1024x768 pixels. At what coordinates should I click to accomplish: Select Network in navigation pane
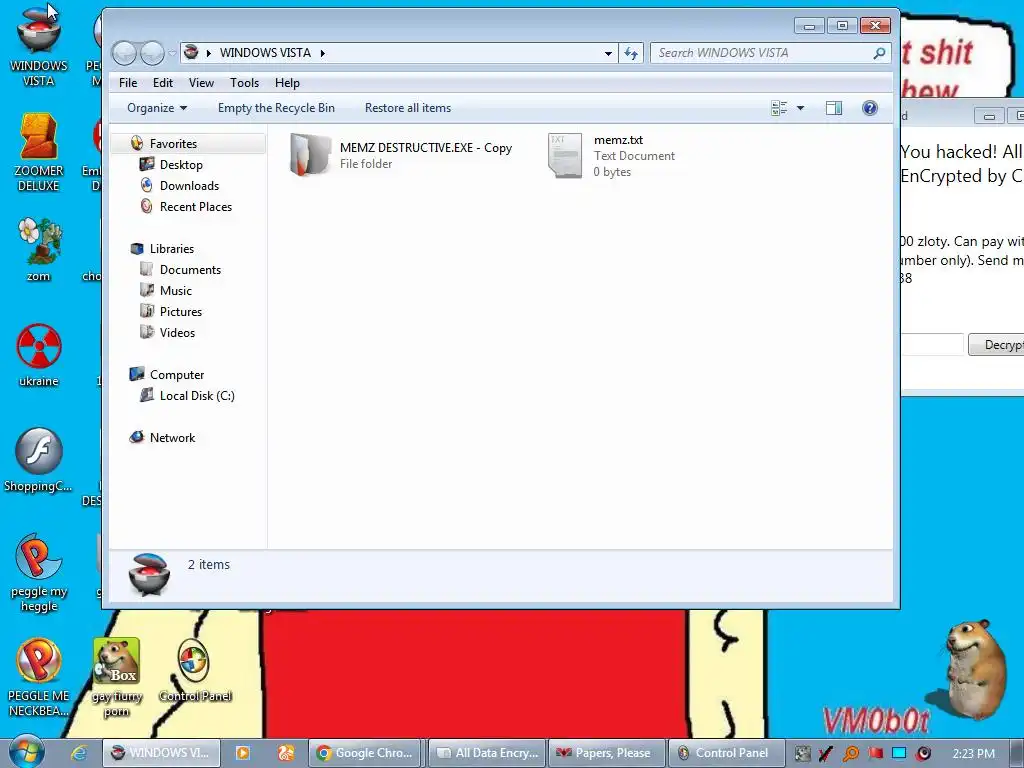click(172, 438)
